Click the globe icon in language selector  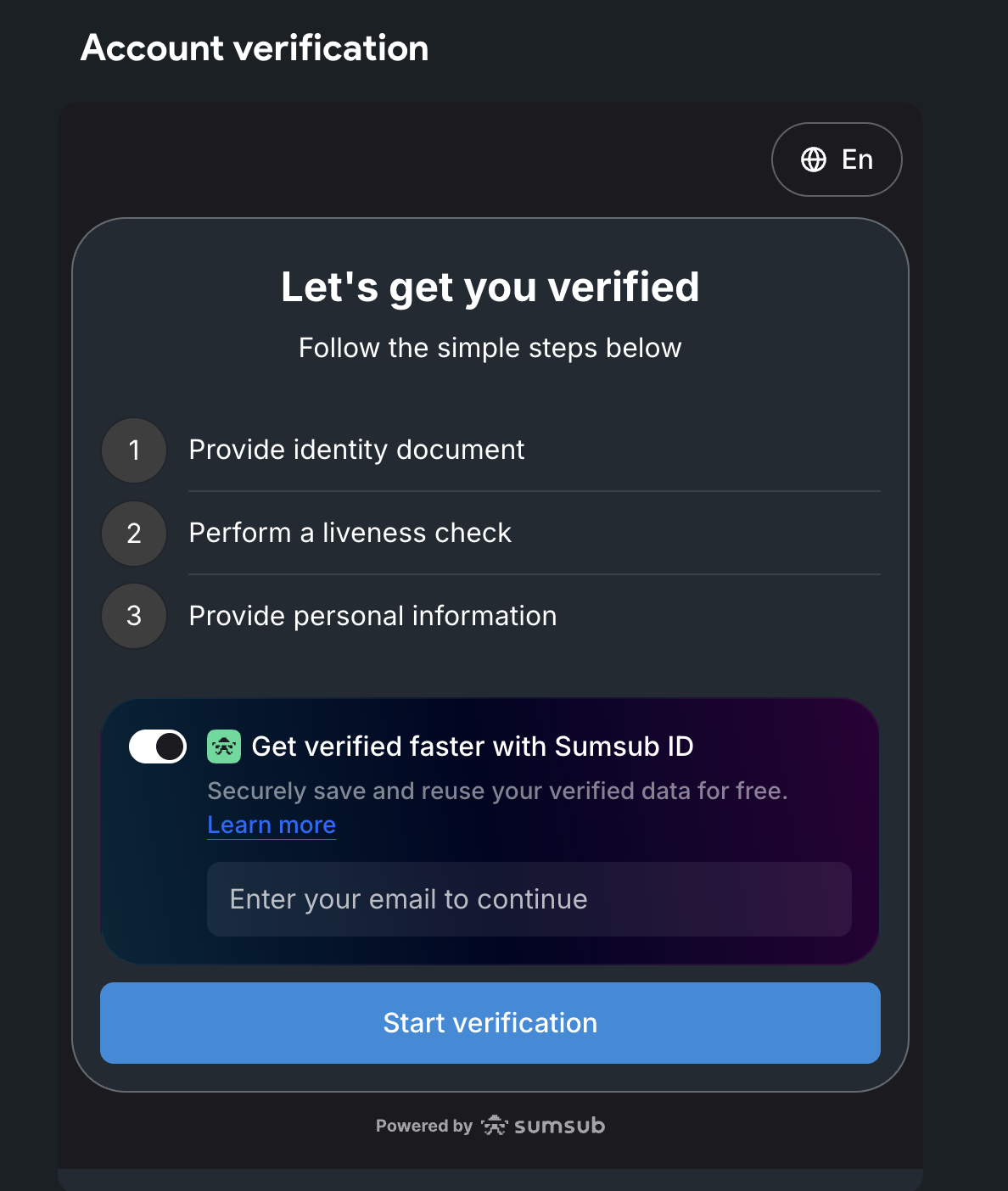814,159
